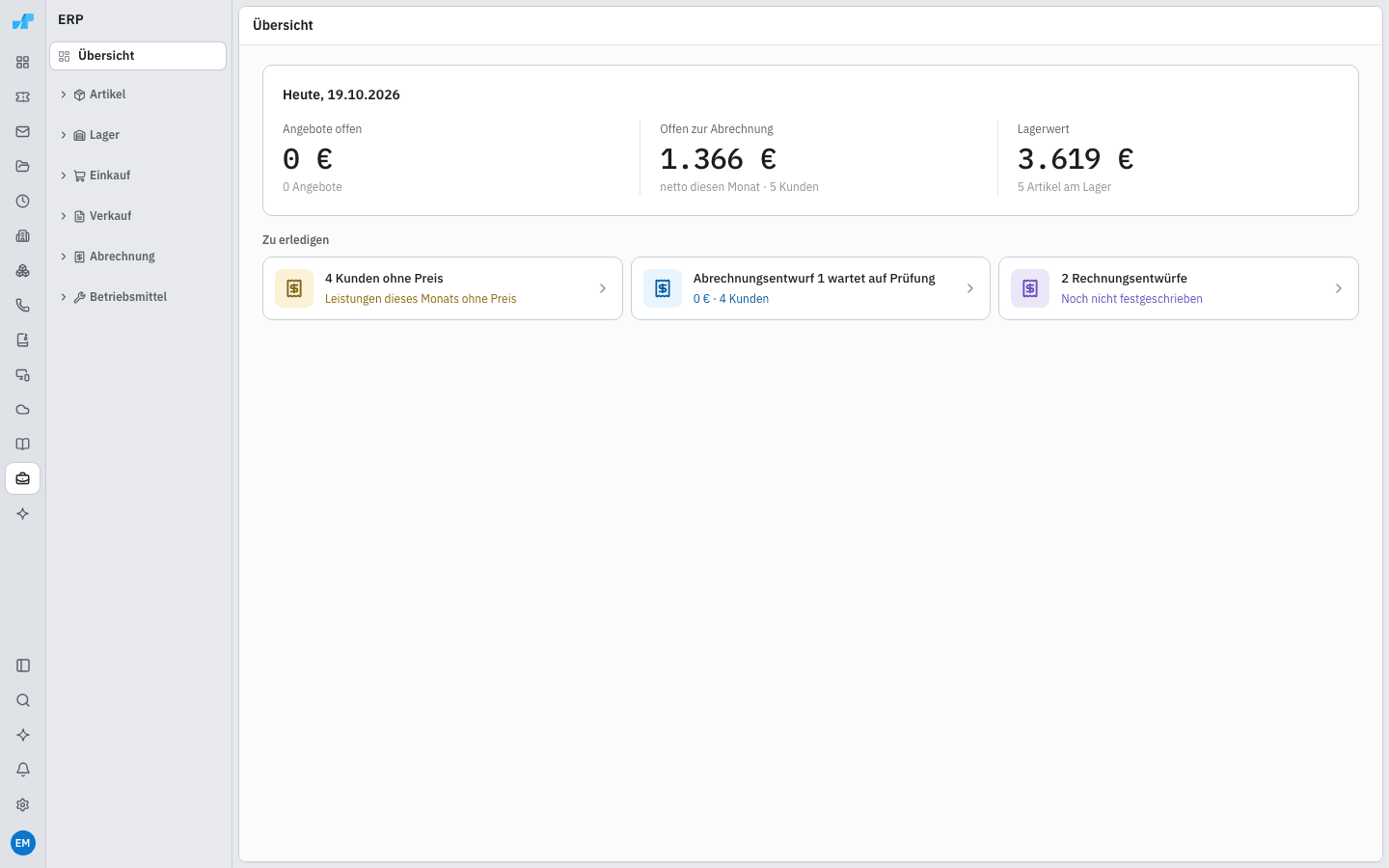Select the briefcase ERP icon
Image resolution: width=1389 pixels, height=868 pixels.
click(23, 479)
